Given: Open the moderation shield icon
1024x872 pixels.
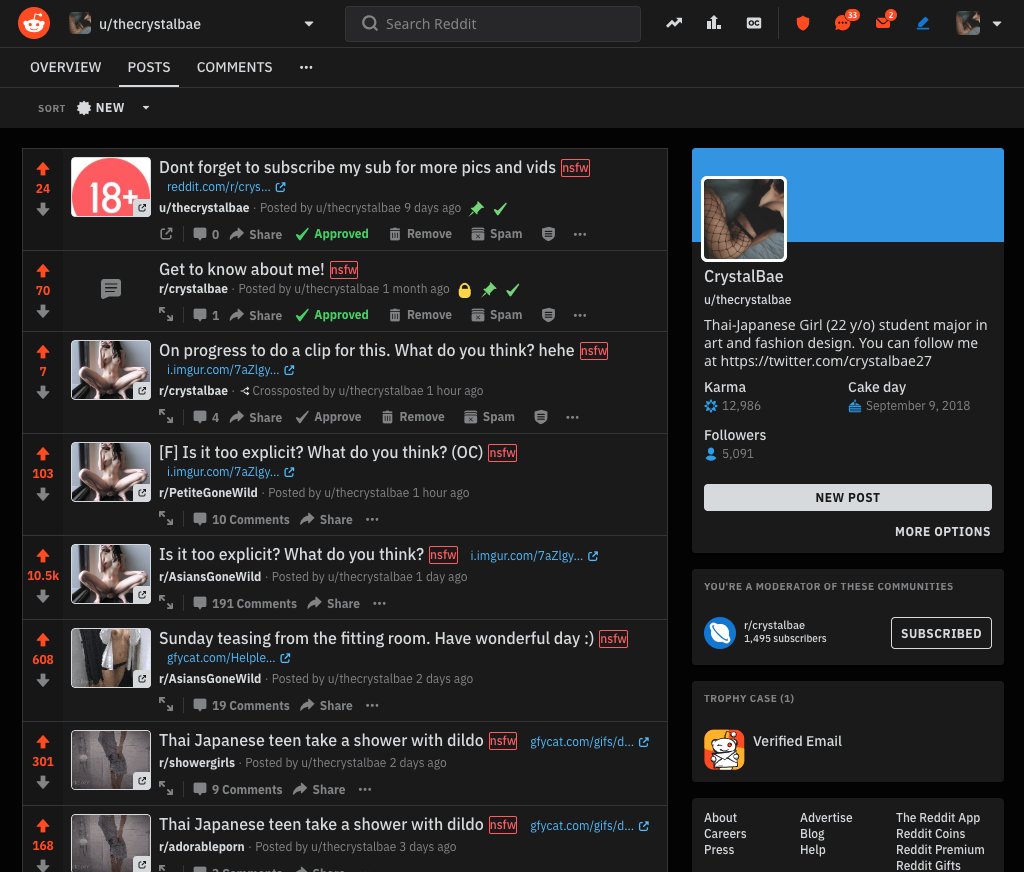Looking at the screenshot, I should click(803, 24).
